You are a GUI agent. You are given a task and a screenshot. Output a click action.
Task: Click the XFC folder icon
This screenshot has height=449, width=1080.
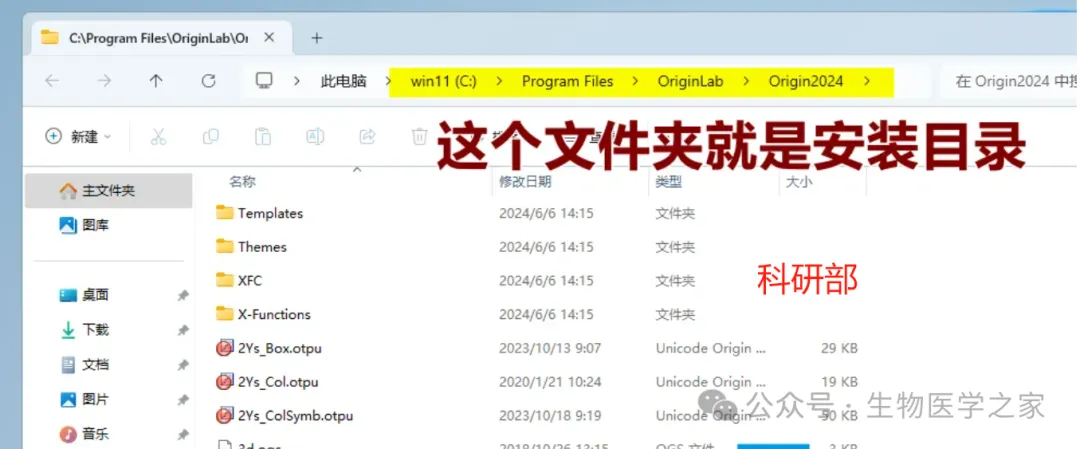225,280
